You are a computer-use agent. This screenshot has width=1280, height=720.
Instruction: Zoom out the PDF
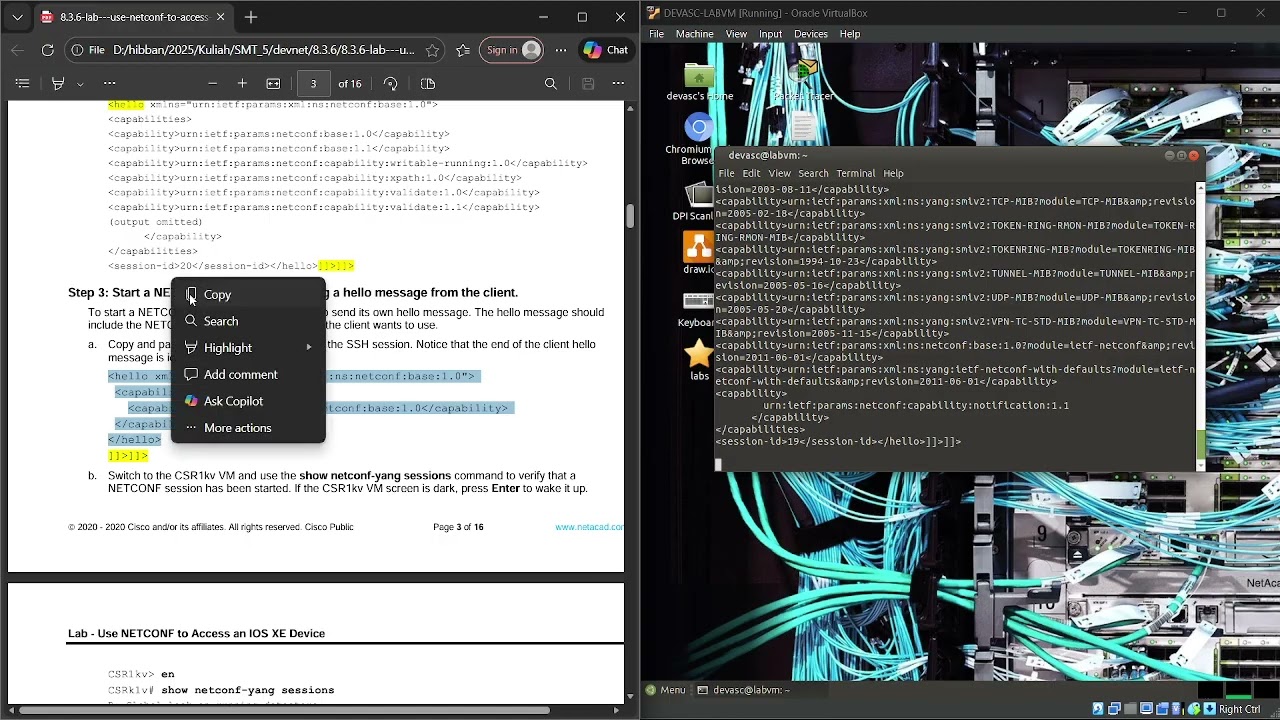212,84
